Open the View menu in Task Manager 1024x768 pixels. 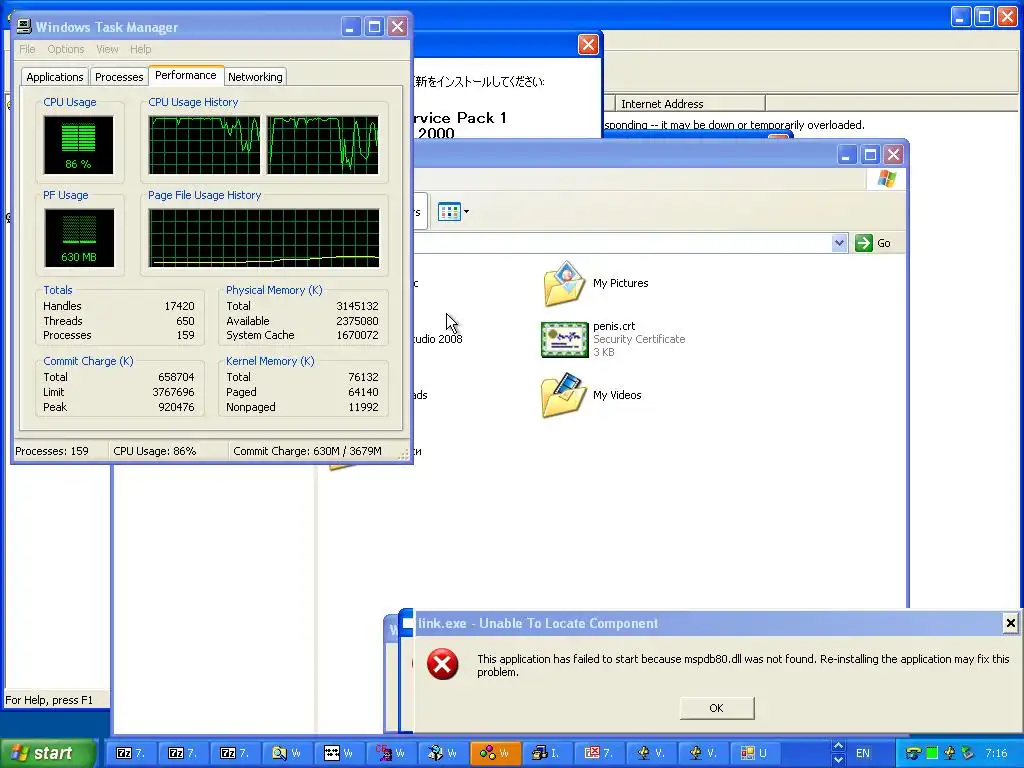[107, 49]
